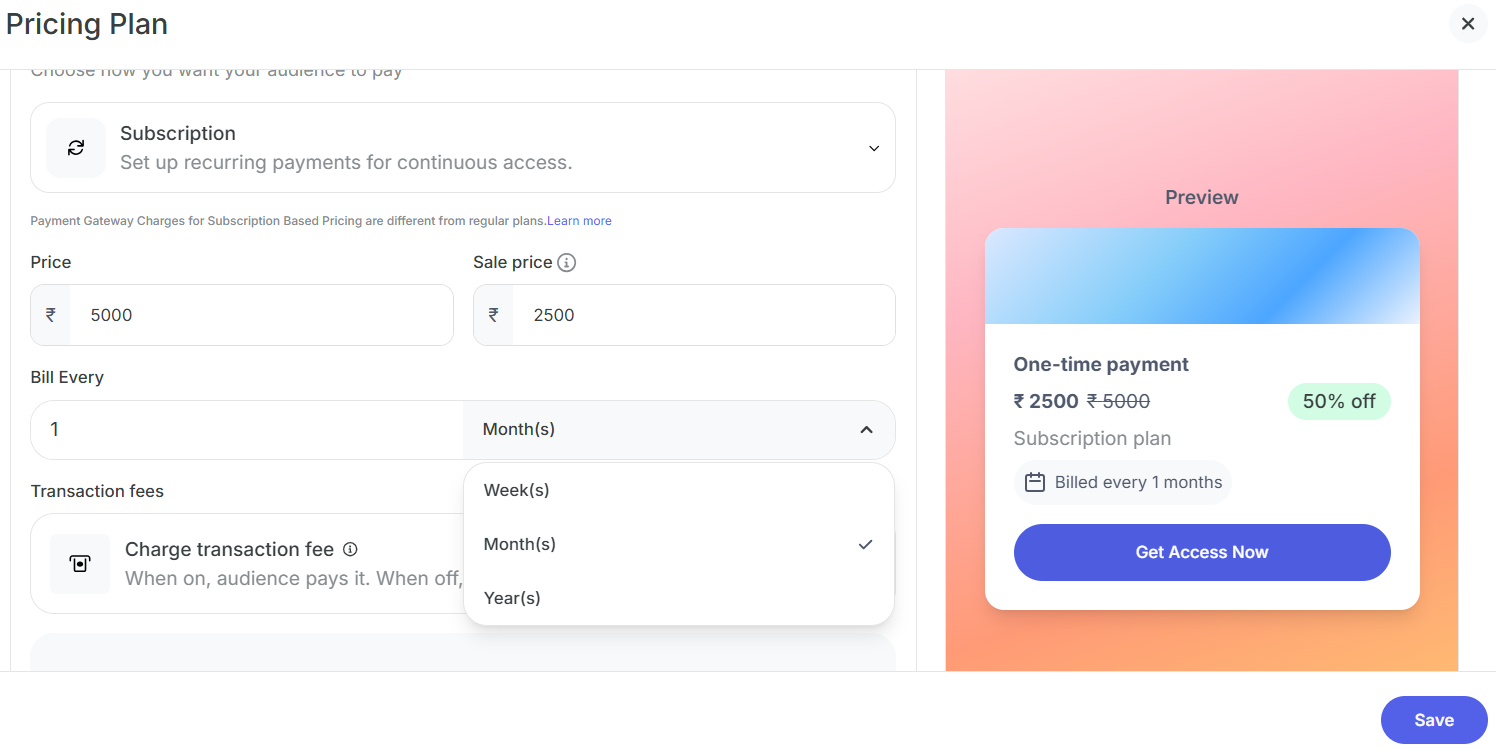Click the rupee symbol beside Price

[51, 315]
